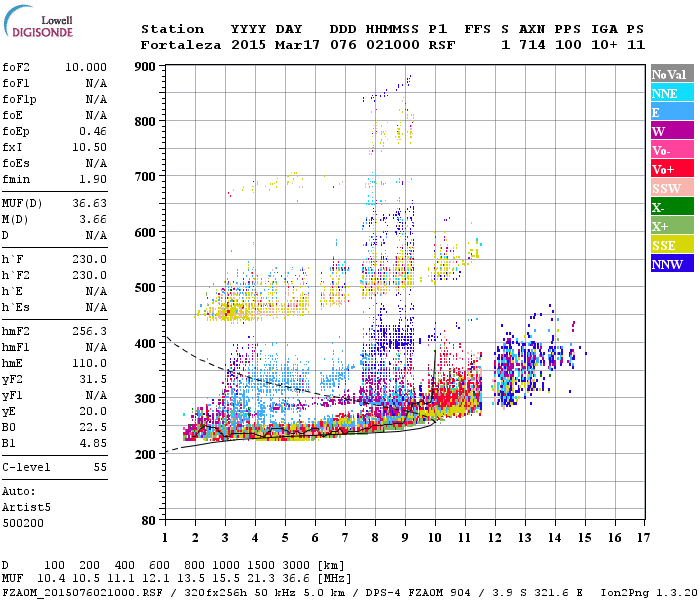Click the Lowell Digisonde logo
This screenshot has width=700, height=600.
point(38,21)
